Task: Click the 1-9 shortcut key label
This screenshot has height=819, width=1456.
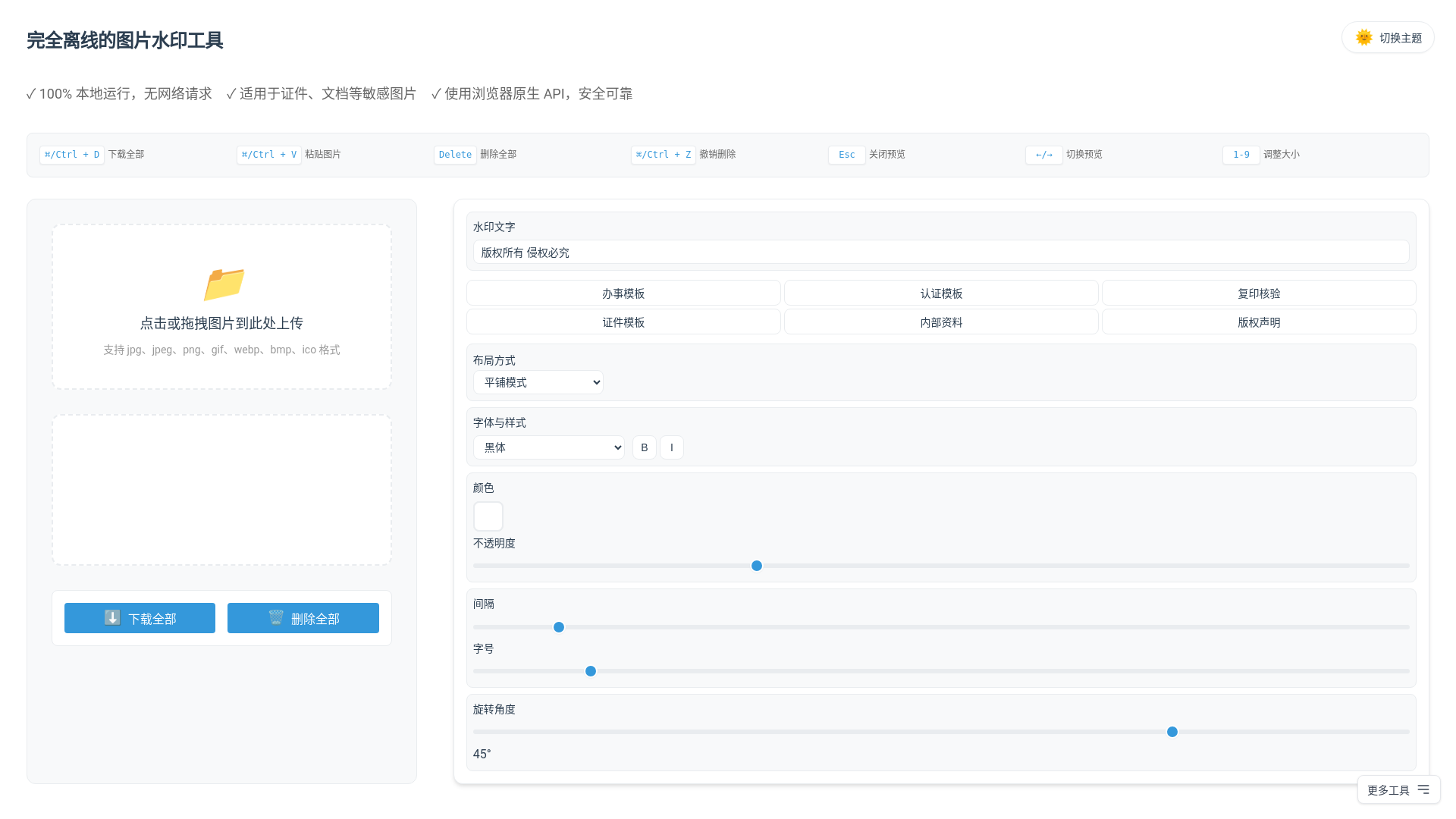Action: [x=1241, y=155]
